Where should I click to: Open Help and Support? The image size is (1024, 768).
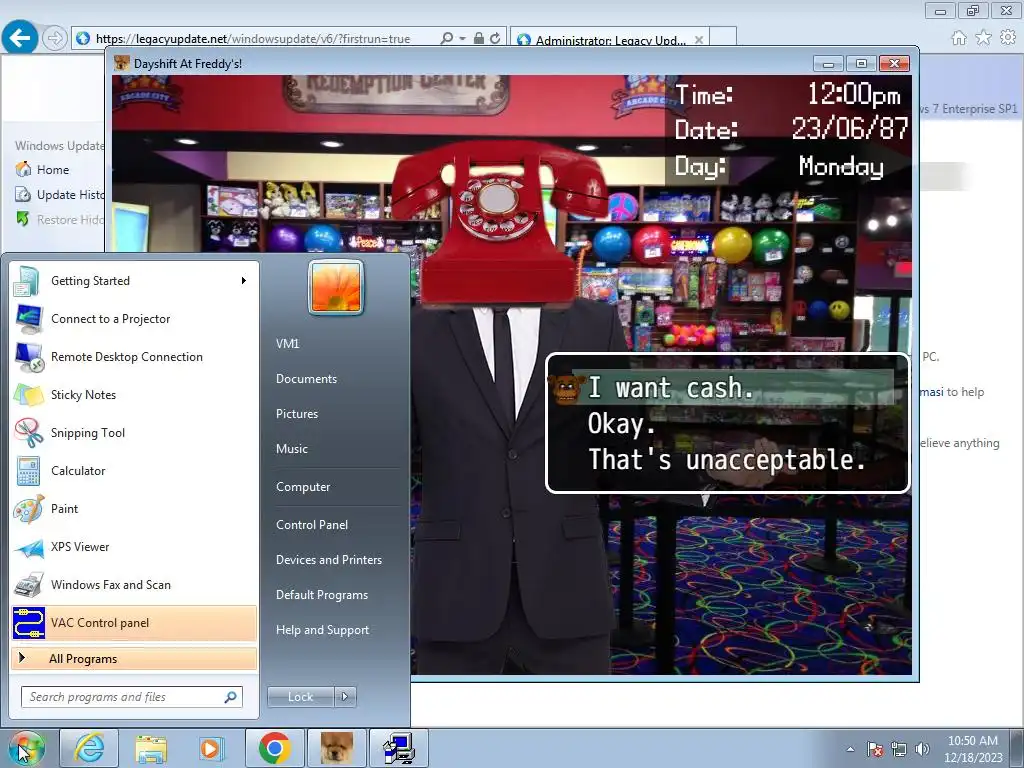[323, 630]
